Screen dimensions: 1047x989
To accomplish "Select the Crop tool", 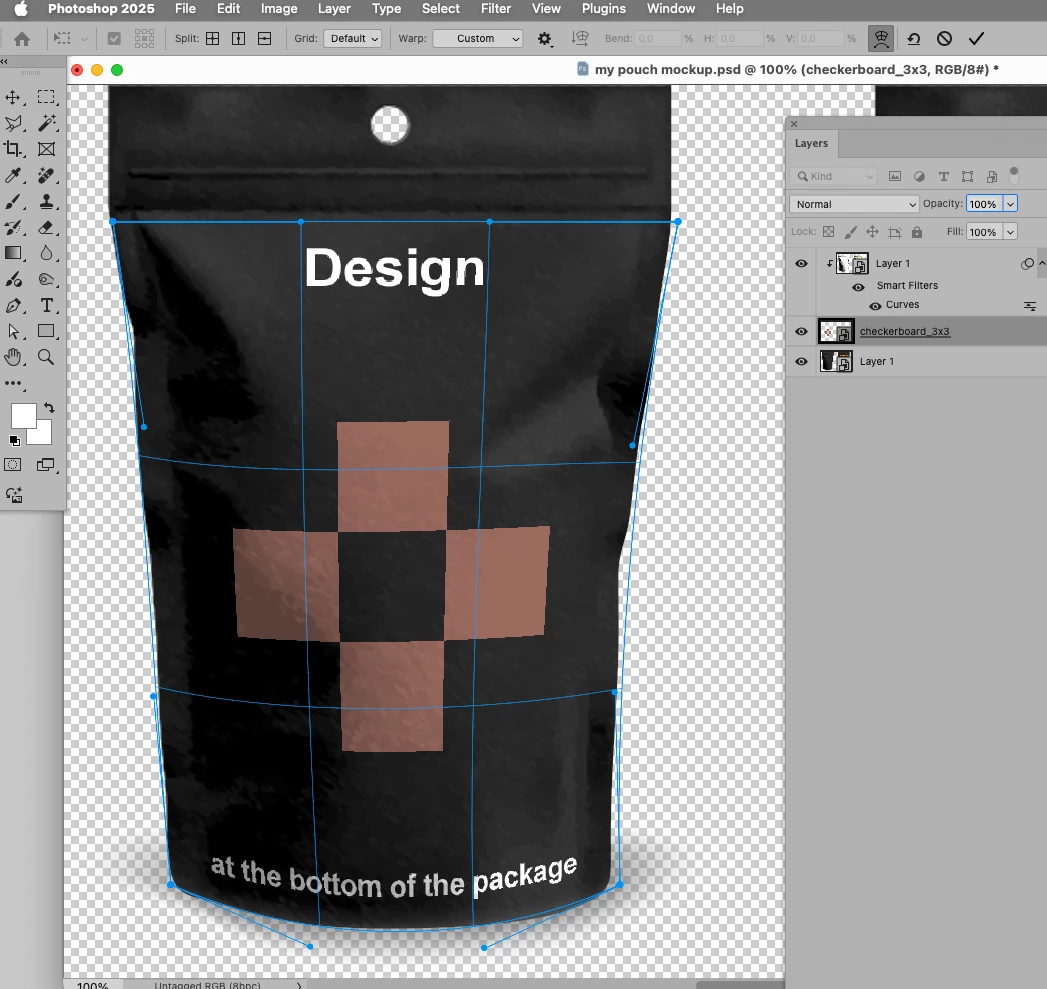I will (13, 149).
